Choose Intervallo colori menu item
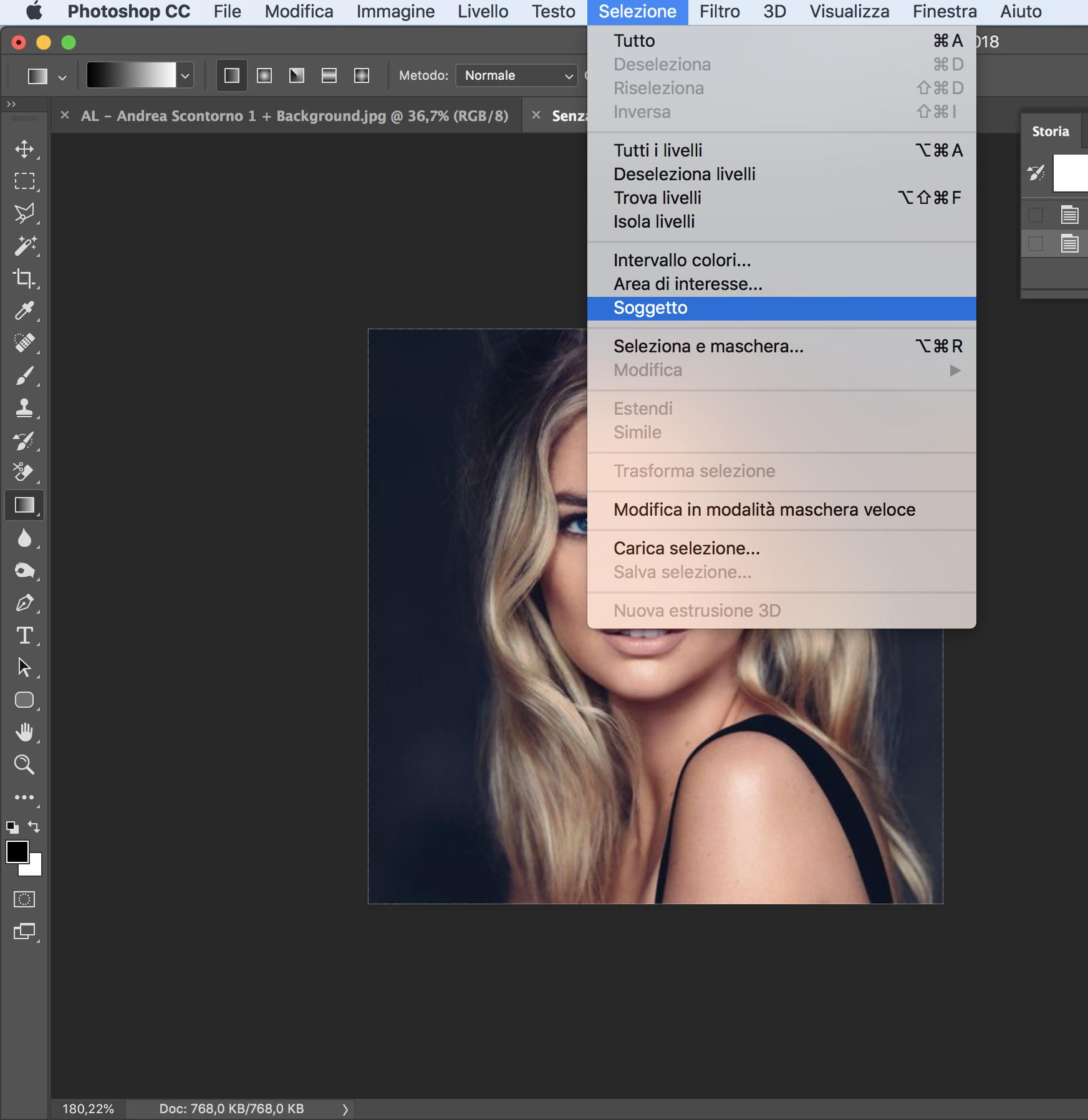Image resolution: width=1088 pixels, height=1120 pixels. coord(781,261)
